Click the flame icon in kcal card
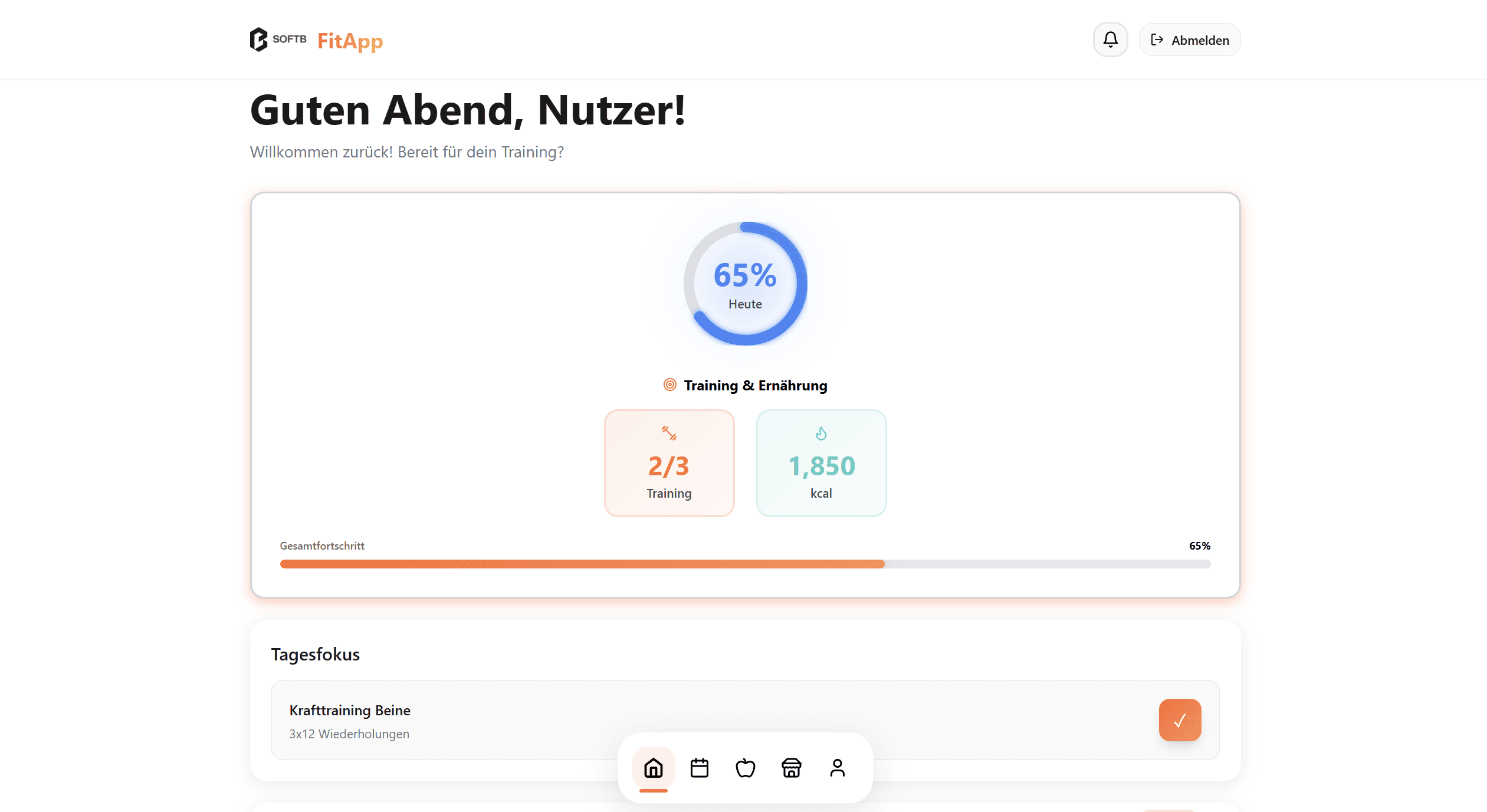Viewport: 1487px width, 812px height. (821, 433)
